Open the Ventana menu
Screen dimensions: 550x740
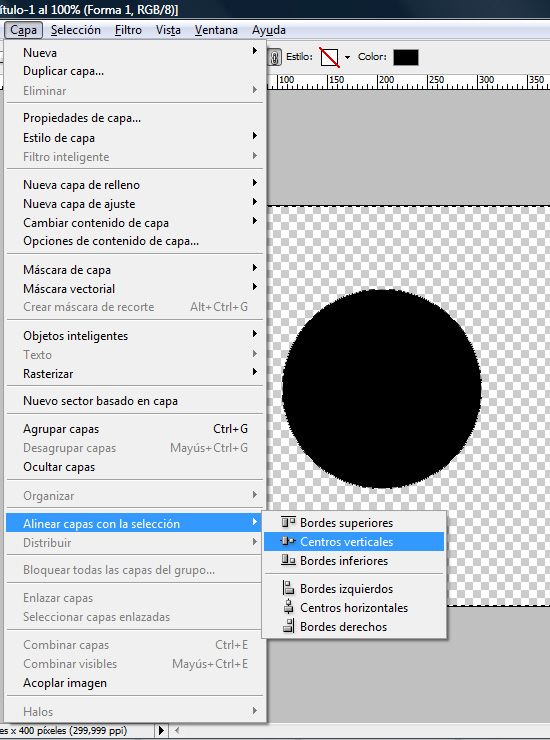tap(216, 30)
